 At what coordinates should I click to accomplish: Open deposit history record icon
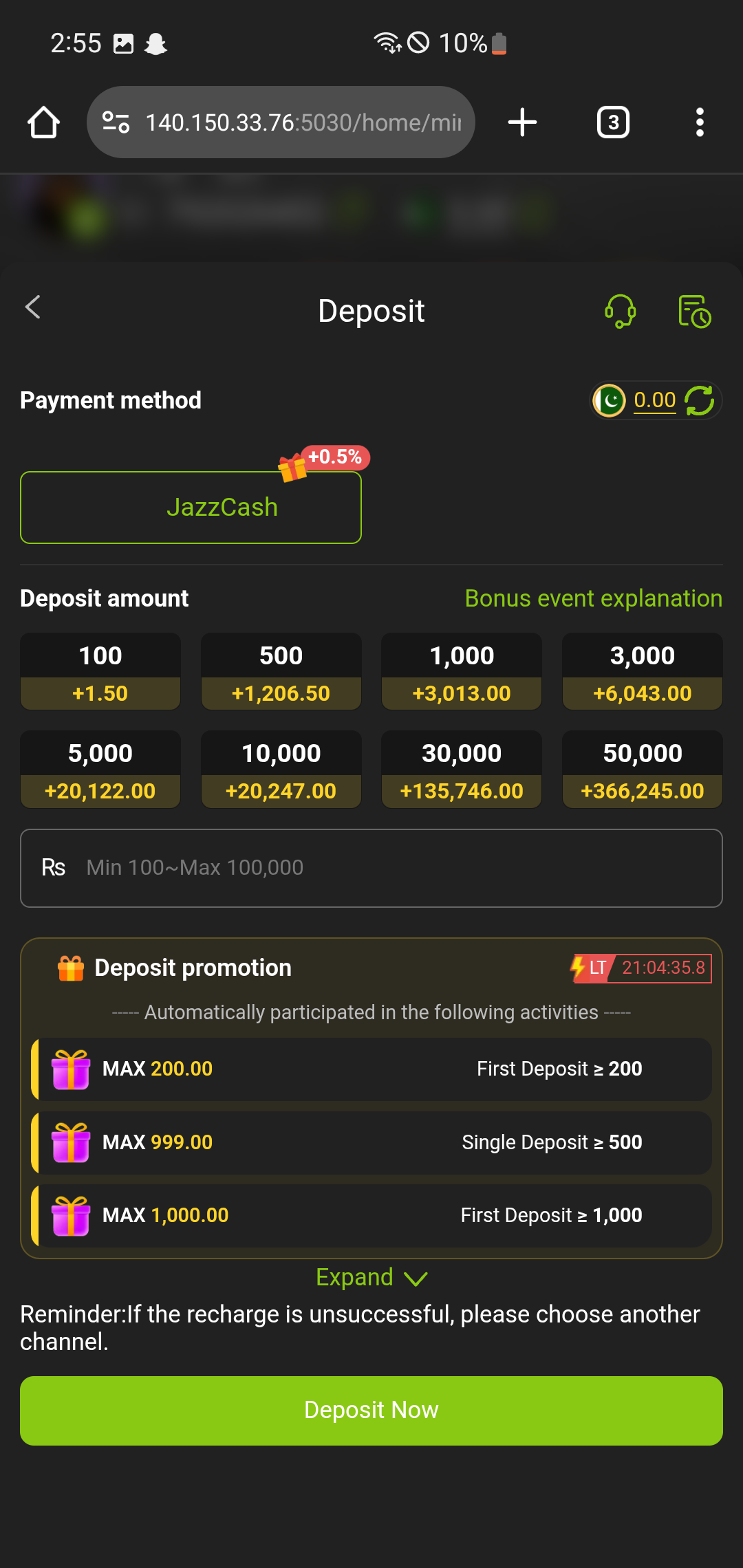tap(694, 311)
